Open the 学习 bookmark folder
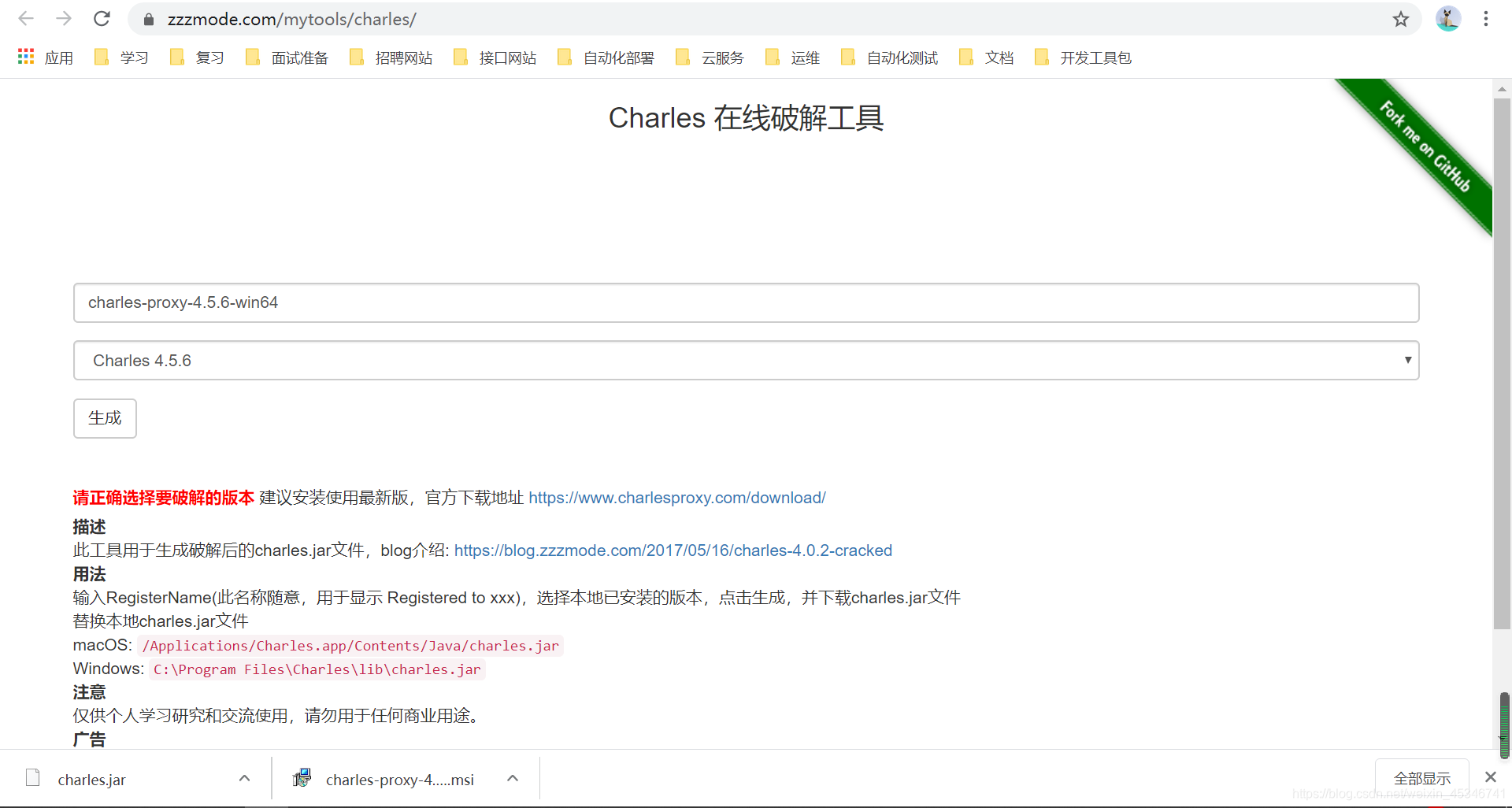1512x808 pixels. [121, 57]
